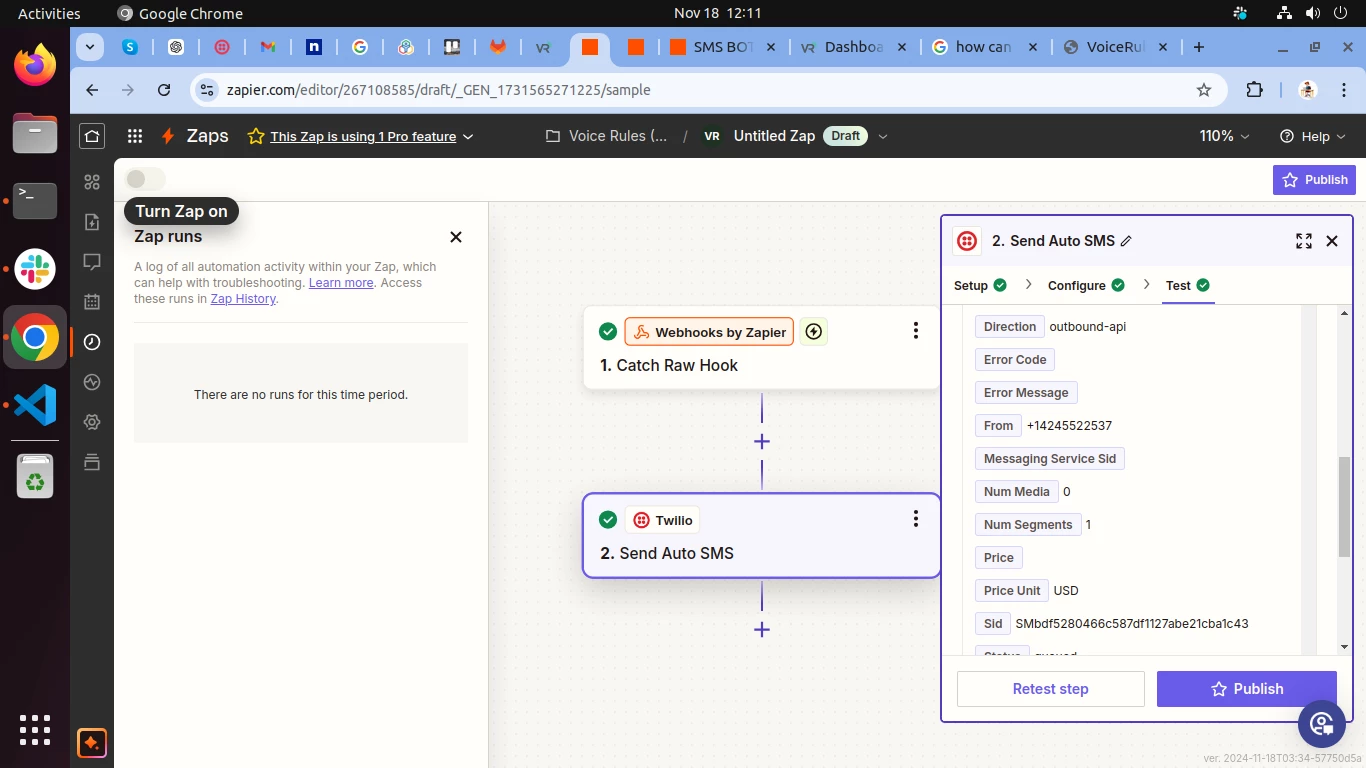This screenshot has height=768, width=1366.
Task: Open Firefox from the Ubuntu dock
Action: click(35, 66)
